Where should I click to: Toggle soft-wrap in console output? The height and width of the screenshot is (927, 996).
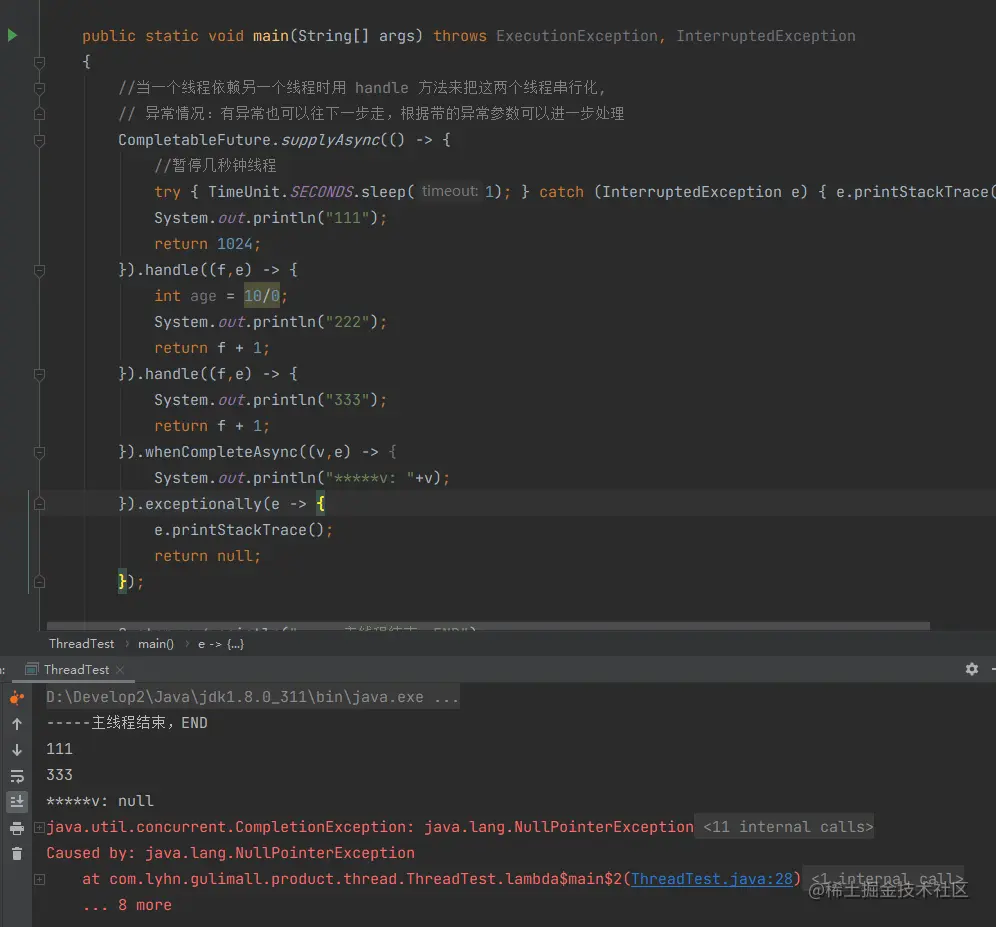[17, 776]
